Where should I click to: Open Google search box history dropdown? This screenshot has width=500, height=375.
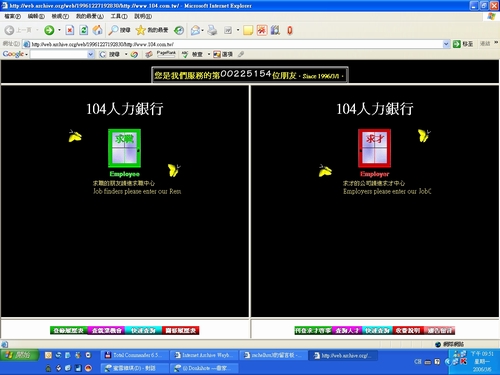[x=91, y=54]
